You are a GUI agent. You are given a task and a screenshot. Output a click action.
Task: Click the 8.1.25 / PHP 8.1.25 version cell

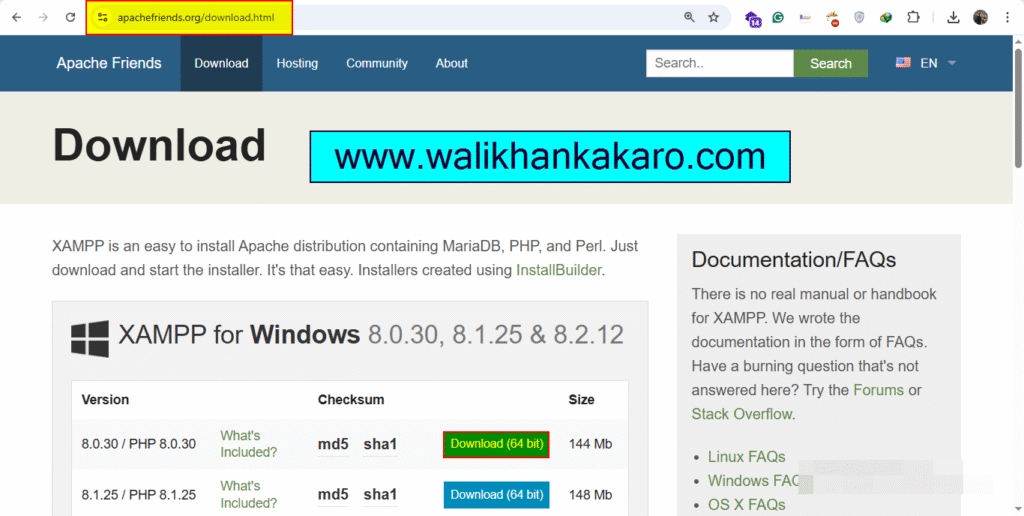pos(138,495)
